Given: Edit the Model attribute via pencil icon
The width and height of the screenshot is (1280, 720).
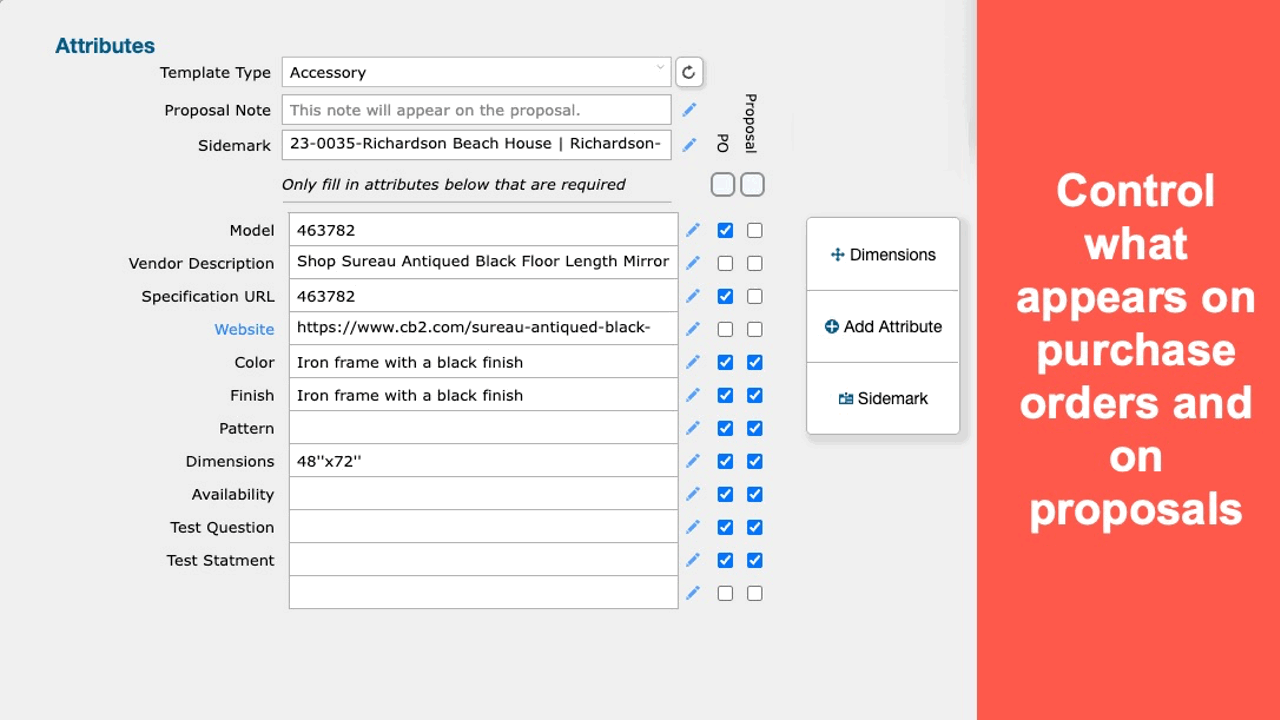Looking at the screenshot, I should coord(693,230).
